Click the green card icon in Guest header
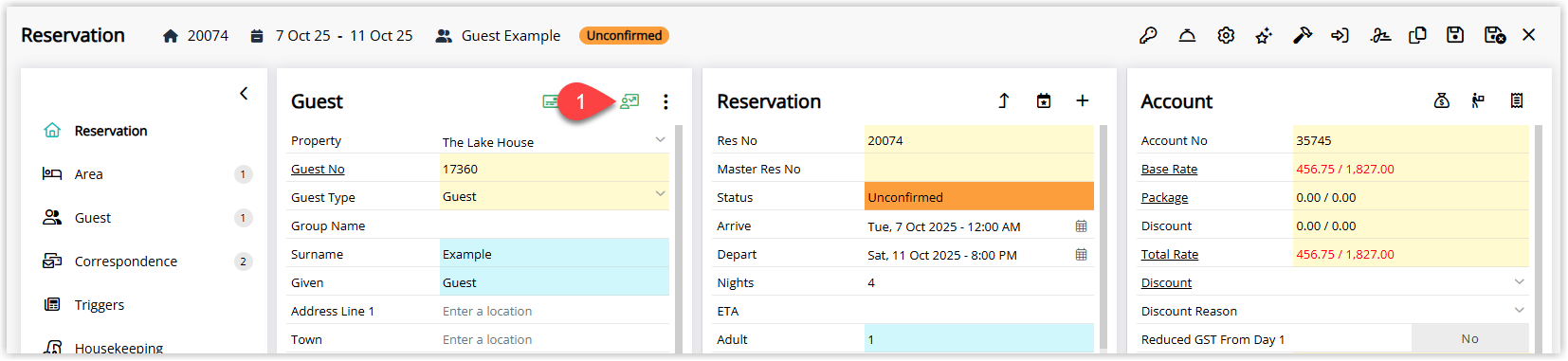 [x=550, y=101]
